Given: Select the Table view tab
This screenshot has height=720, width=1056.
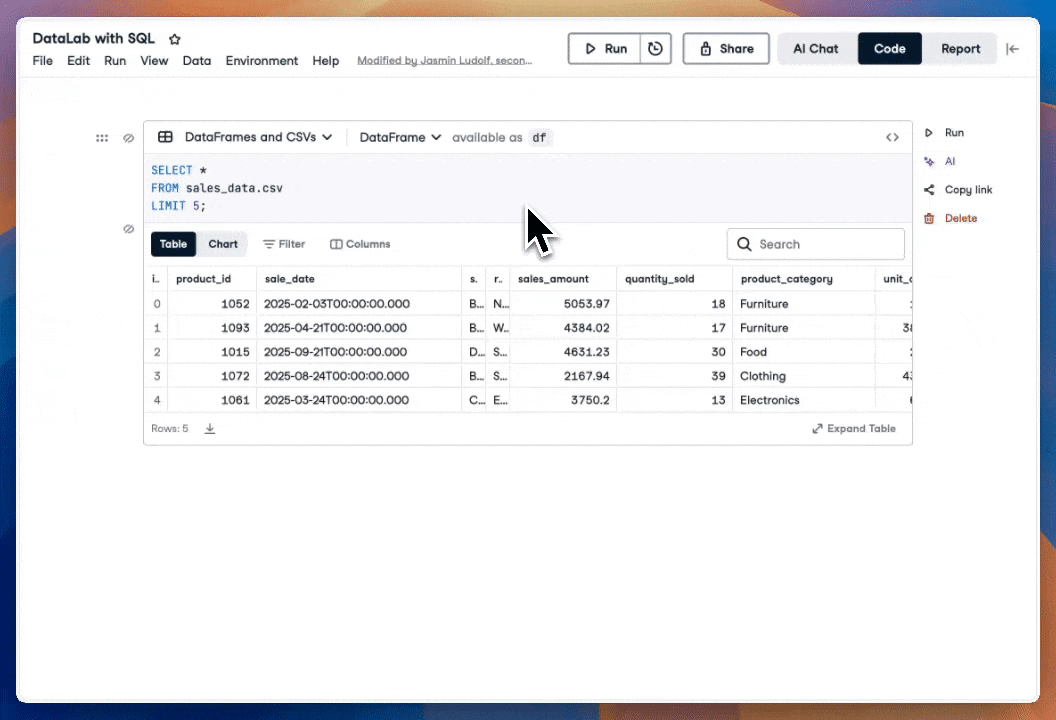Looking at the screenshot, I should (x=173, y=244).
